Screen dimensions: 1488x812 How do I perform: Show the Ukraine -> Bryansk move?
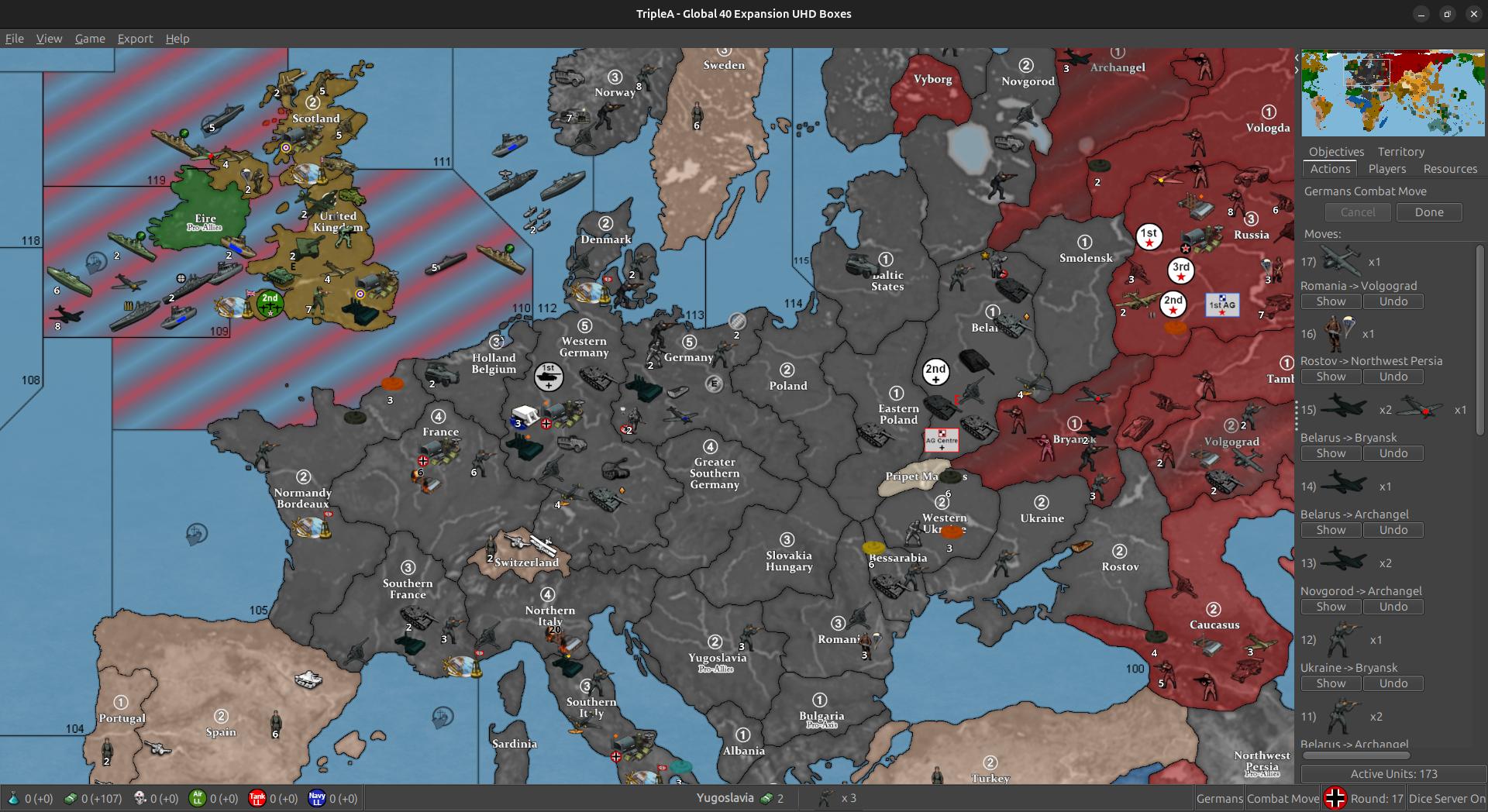[x=1331, y=683]
